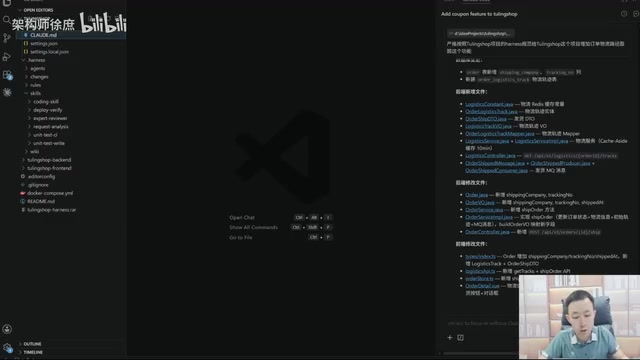Open CLAUDE.md in the explorer
Screen dimensions: 640x360
[43, 35]
